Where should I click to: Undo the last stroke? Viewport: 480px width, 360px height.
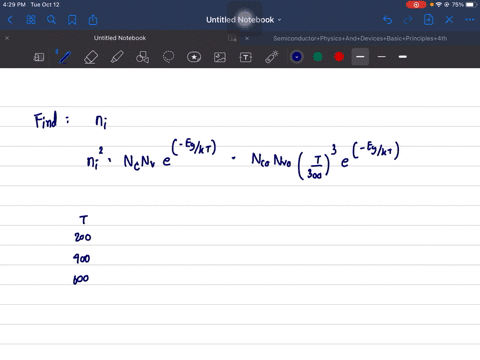coord(387,20)
